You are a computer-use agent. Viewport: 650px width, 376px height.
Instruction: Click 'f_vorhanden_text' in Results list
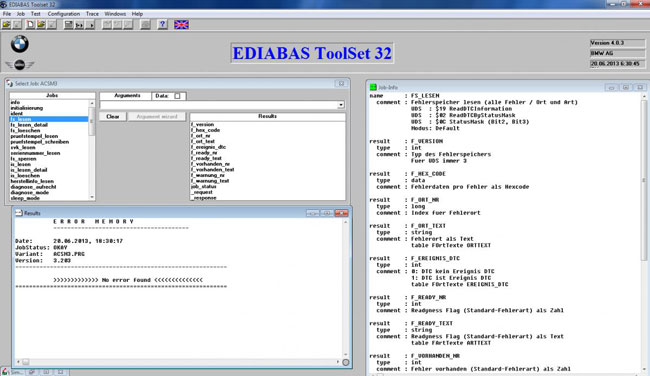(x=212, y=170)
